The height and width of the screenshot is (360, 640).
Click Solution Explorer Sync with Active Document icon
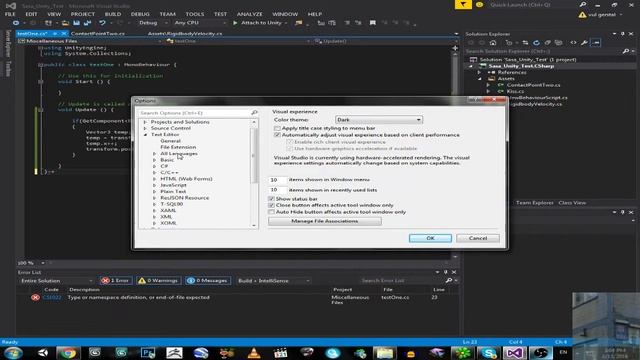tap(525, 42)
